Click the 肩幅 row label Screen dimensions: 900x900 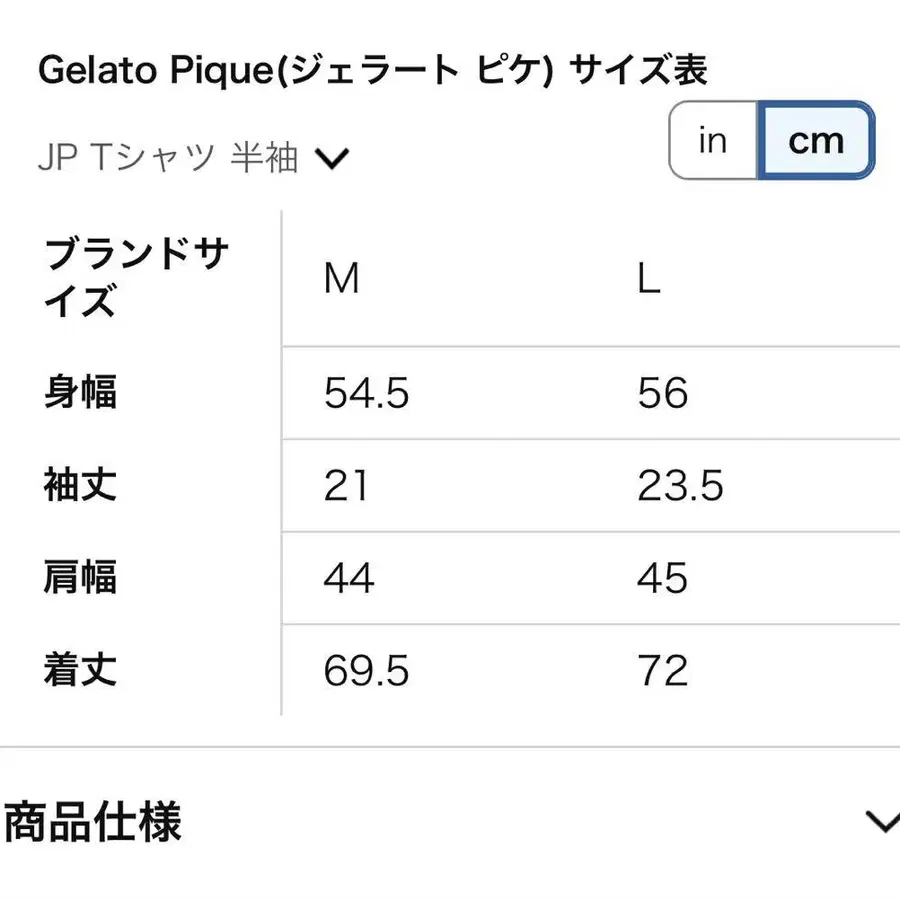coord(80,578)
